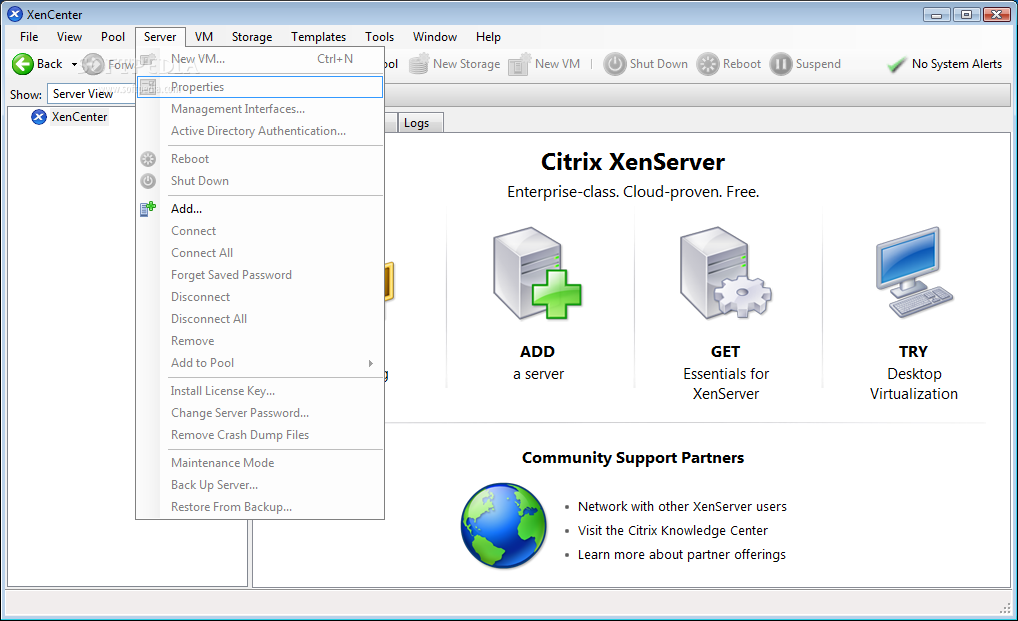
Task: Click the Properties icon in Server menu
Action: (148, 87)
